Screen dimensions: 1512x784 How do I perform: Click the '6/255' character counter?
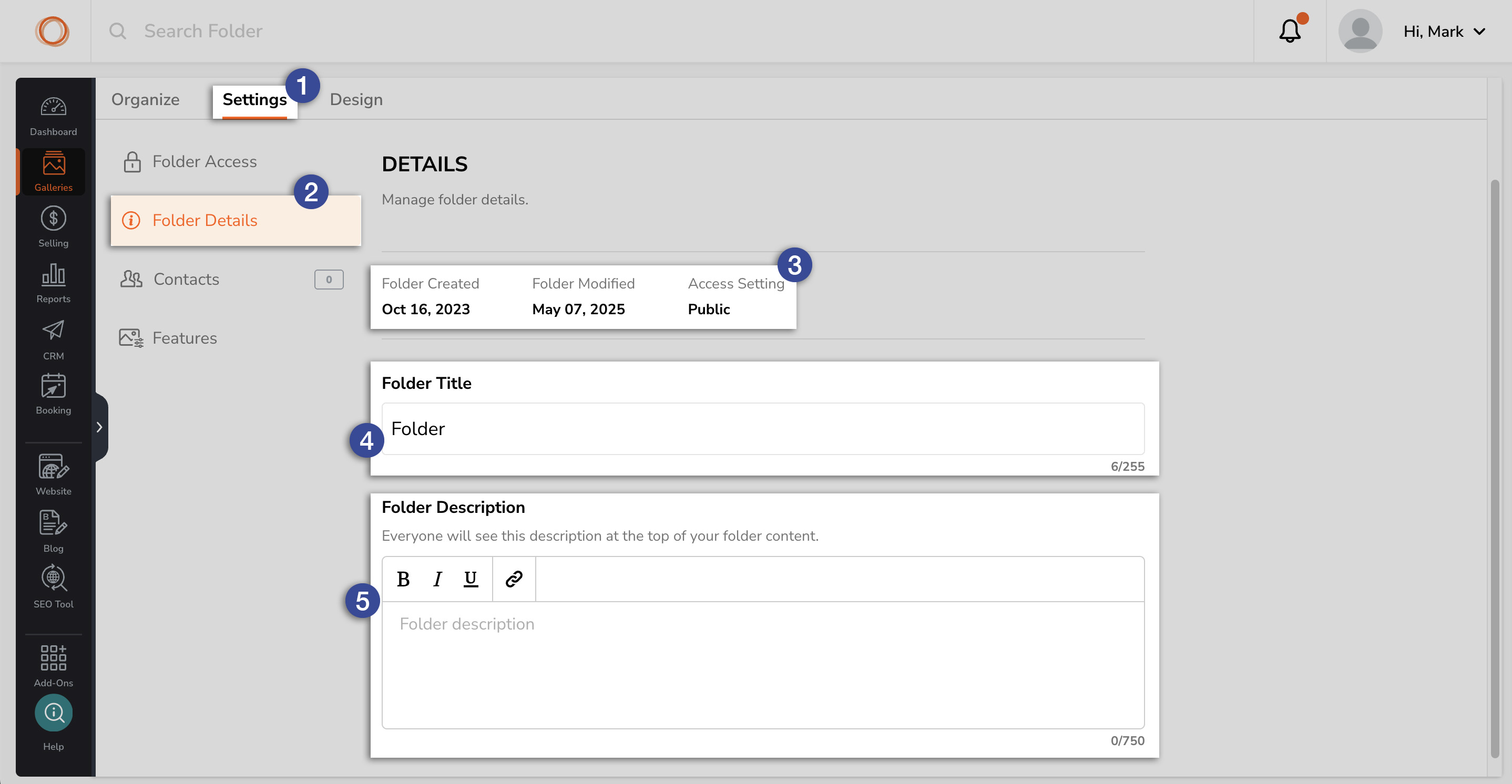coord(1128,467)
